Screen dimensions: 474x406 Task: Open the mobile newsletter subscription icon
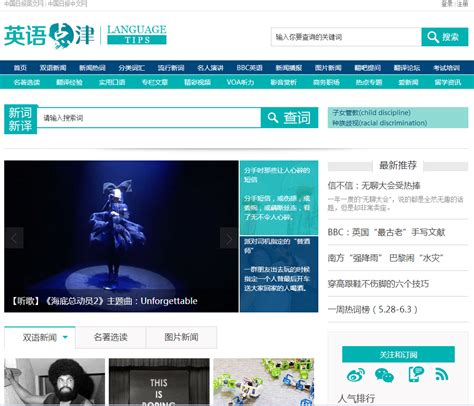[x=416, y=374]
